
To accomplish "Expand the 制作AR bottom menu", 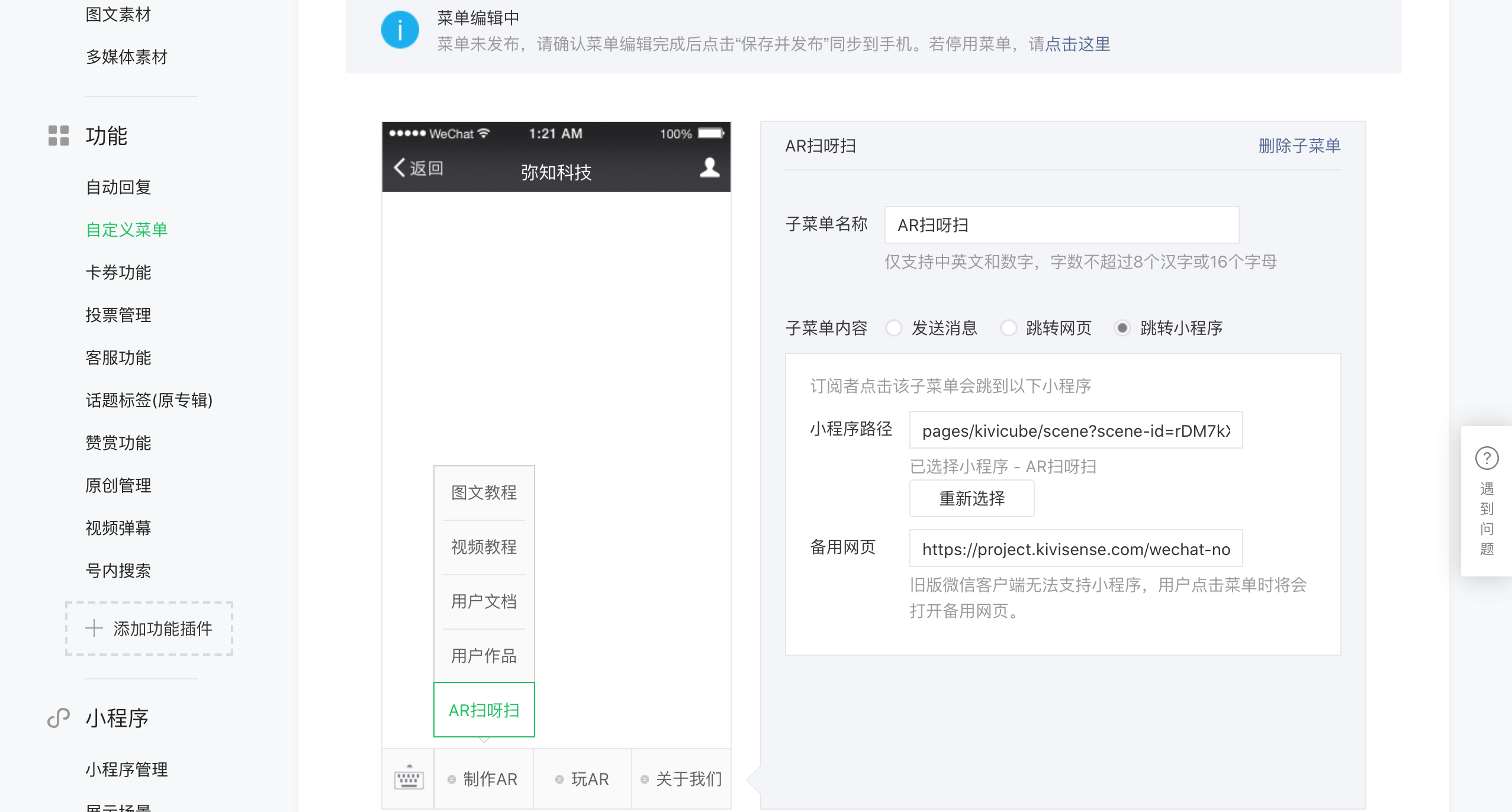I will tap(484, 779).
